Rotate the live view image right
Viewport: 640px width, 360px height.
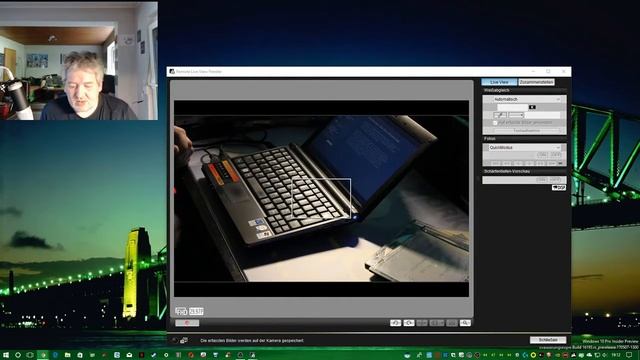(409, 323)
